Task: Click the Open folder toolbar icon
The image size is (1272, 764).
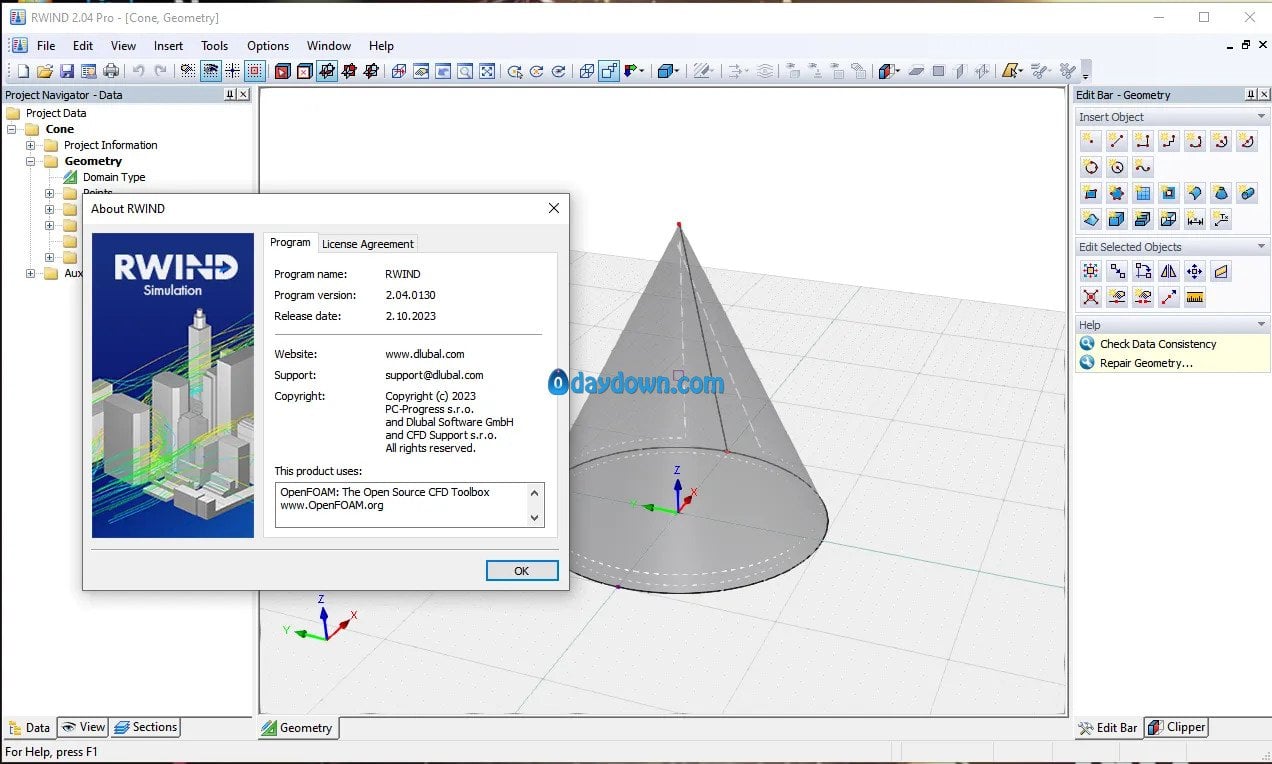Action: point(45,71)
